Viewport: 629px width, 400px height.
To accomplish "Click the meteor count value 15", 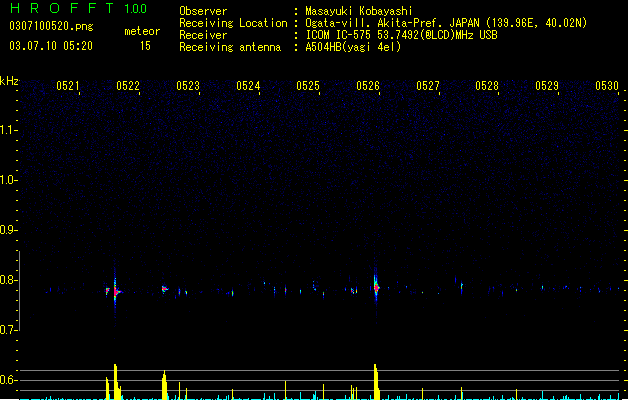I will point(145,46).
